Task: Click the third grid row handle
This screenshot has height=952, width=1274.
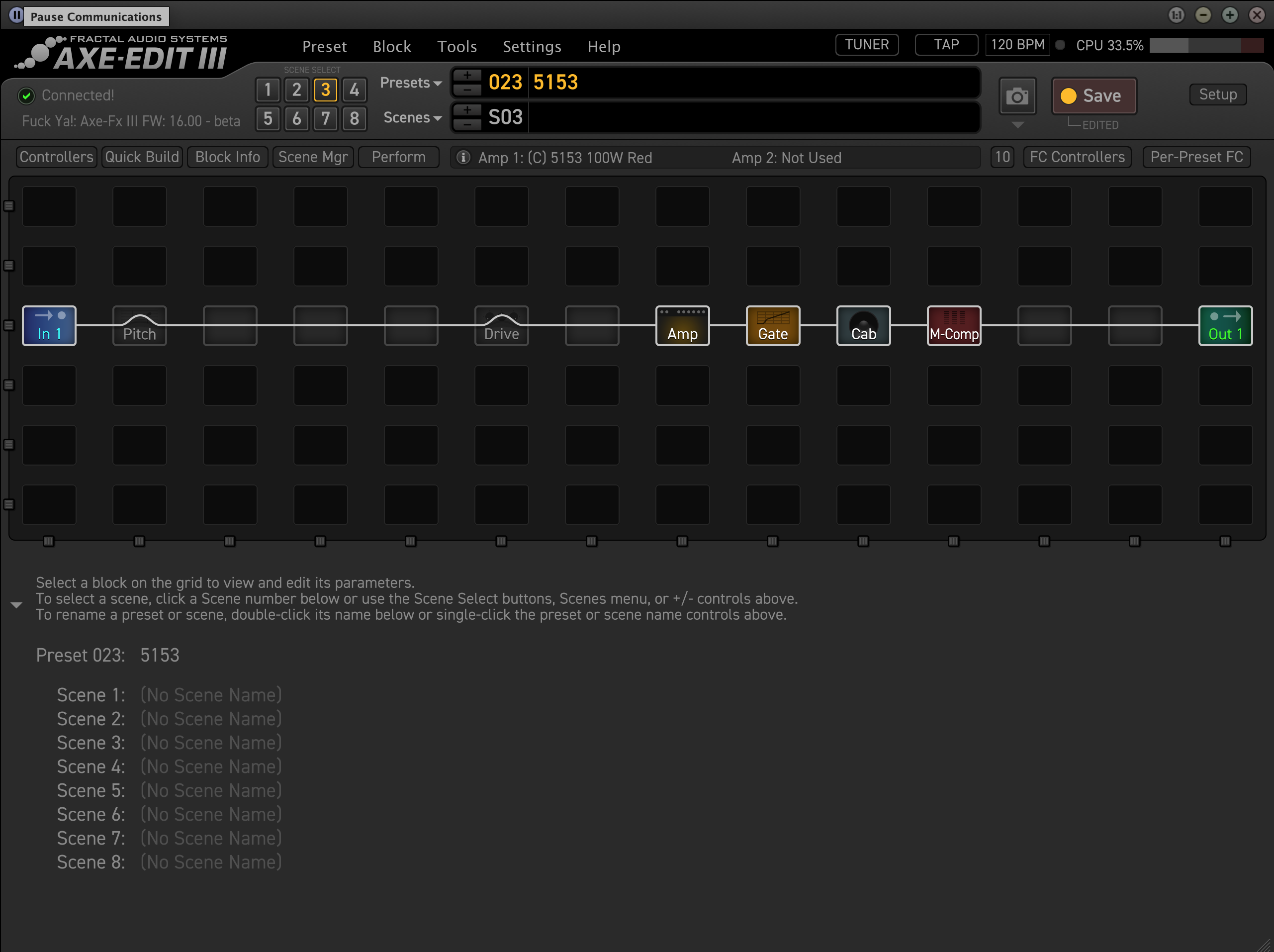Action: pyautogui.click(x=8, y=325)
